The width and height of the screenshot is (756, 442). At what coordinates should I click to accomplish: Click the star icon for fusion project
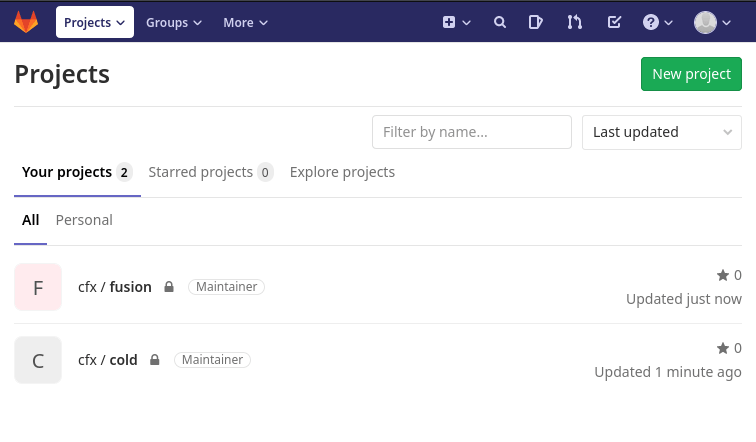coord(722,275)
